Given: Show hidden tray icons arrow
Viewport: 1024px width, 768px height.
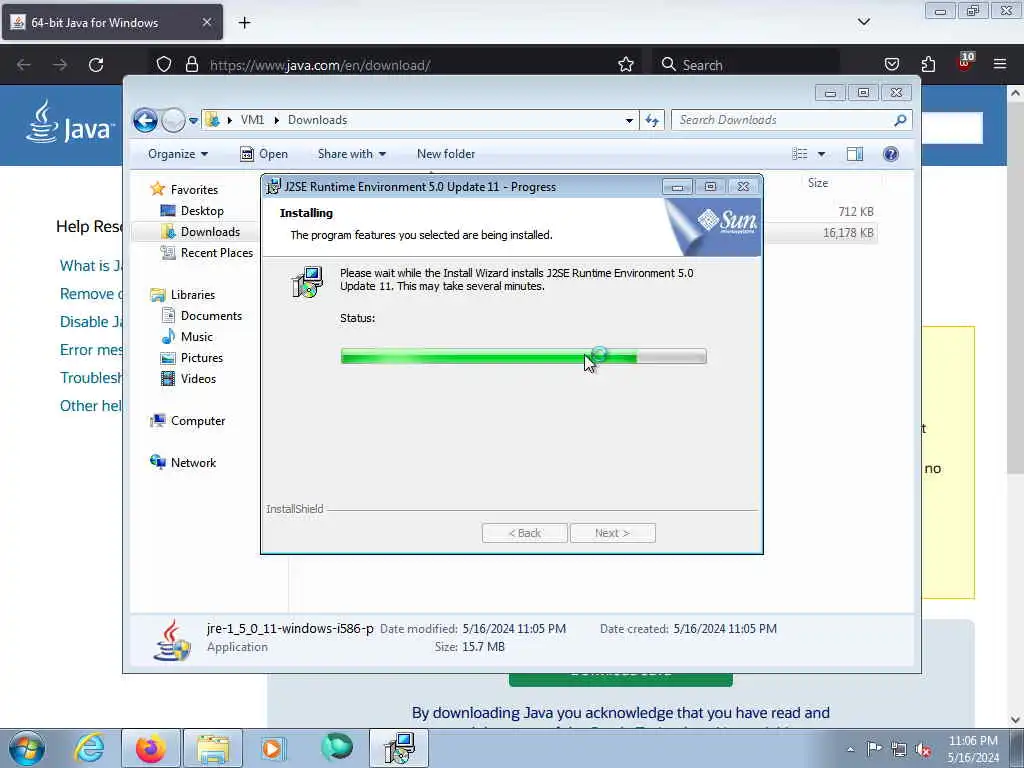Looking at the screenshot, I should click(x=850, y=749).
